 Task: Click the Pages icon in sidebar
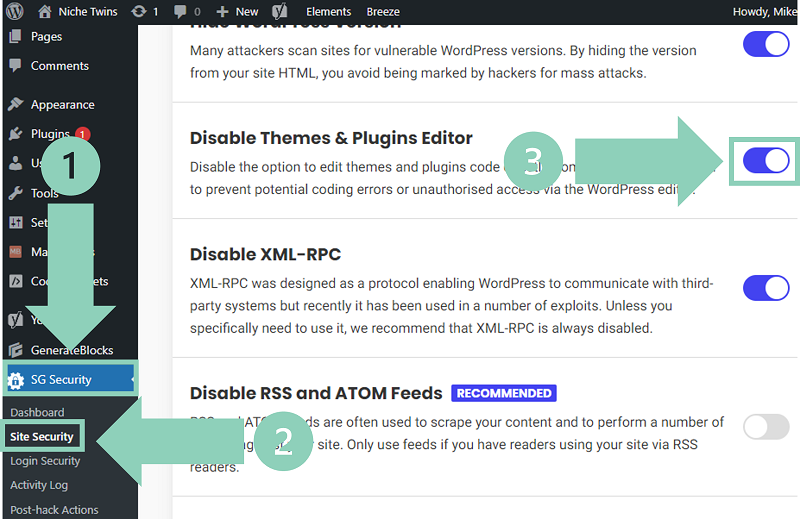click(x=15, y=36)
